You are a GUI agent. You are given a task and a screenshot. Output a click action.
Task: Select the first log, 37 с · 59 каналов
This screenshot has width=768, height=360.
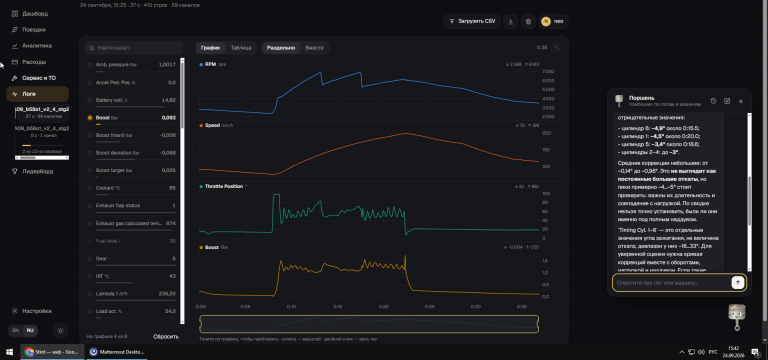[42, 113]
